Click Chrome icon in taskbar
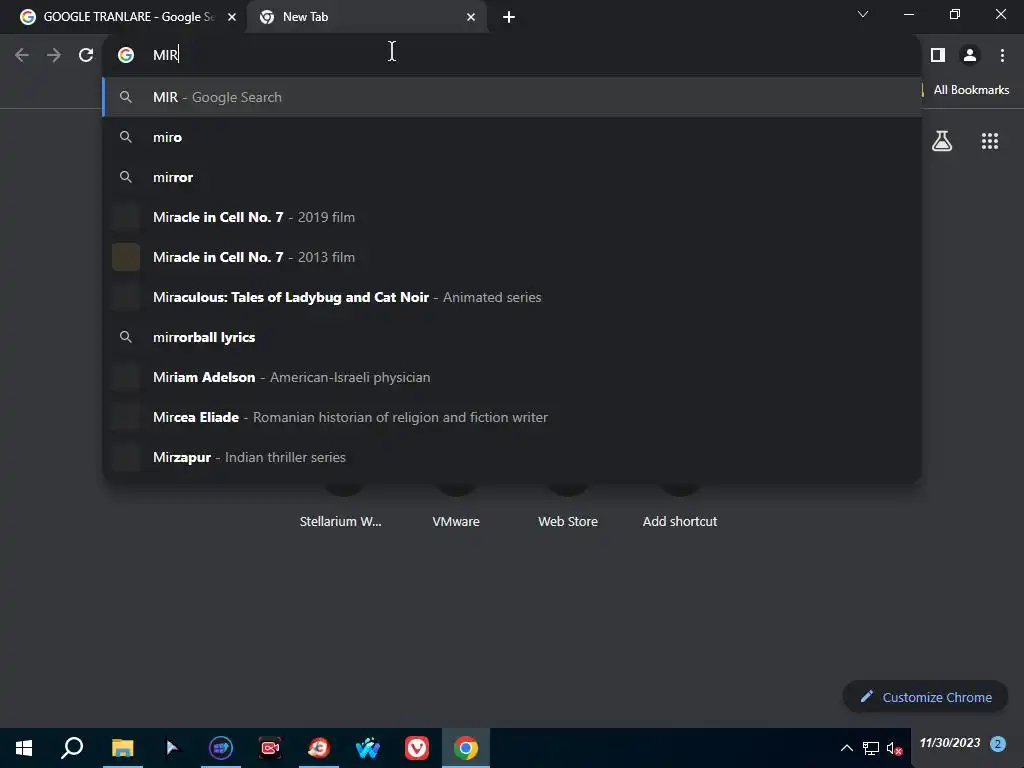1024x768 pixels. pyautogui.click(x=466, y=748)
